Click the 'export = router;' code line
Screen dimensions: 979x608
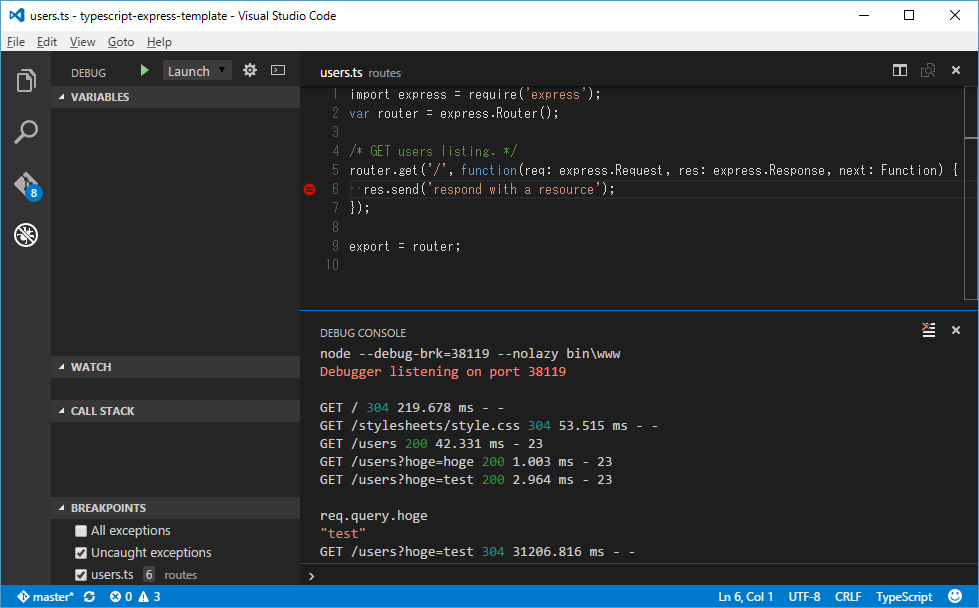tap(405, 247)
